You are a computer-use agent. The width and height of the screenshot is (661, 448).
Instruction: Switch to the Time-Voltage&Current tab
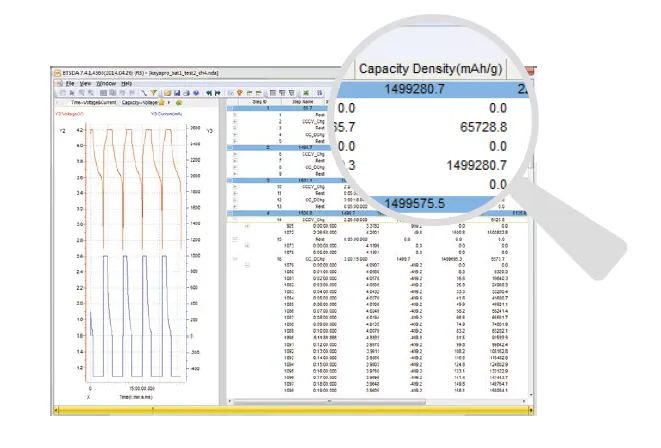click(x=94, y=102)
